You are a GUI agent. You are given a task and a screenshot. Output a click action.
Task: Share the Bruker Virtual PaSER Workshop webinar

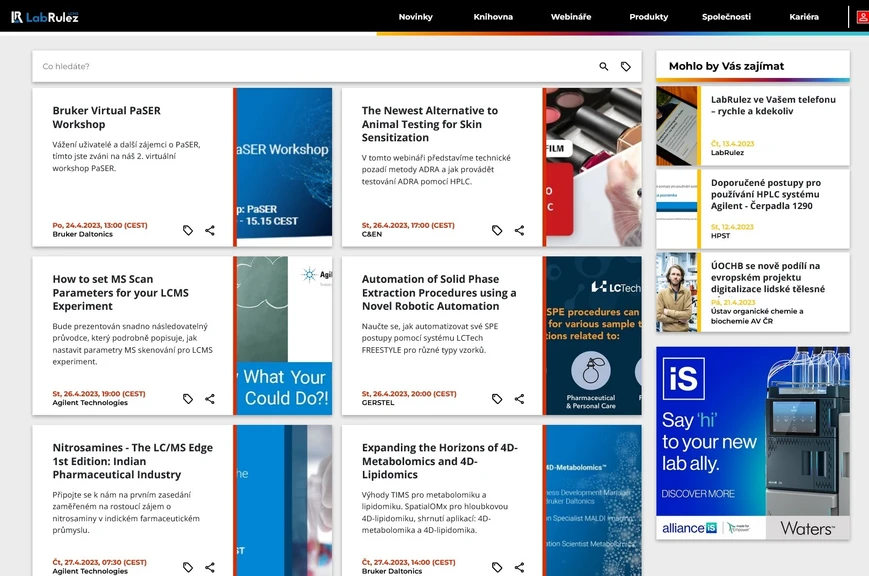[210, 230]
